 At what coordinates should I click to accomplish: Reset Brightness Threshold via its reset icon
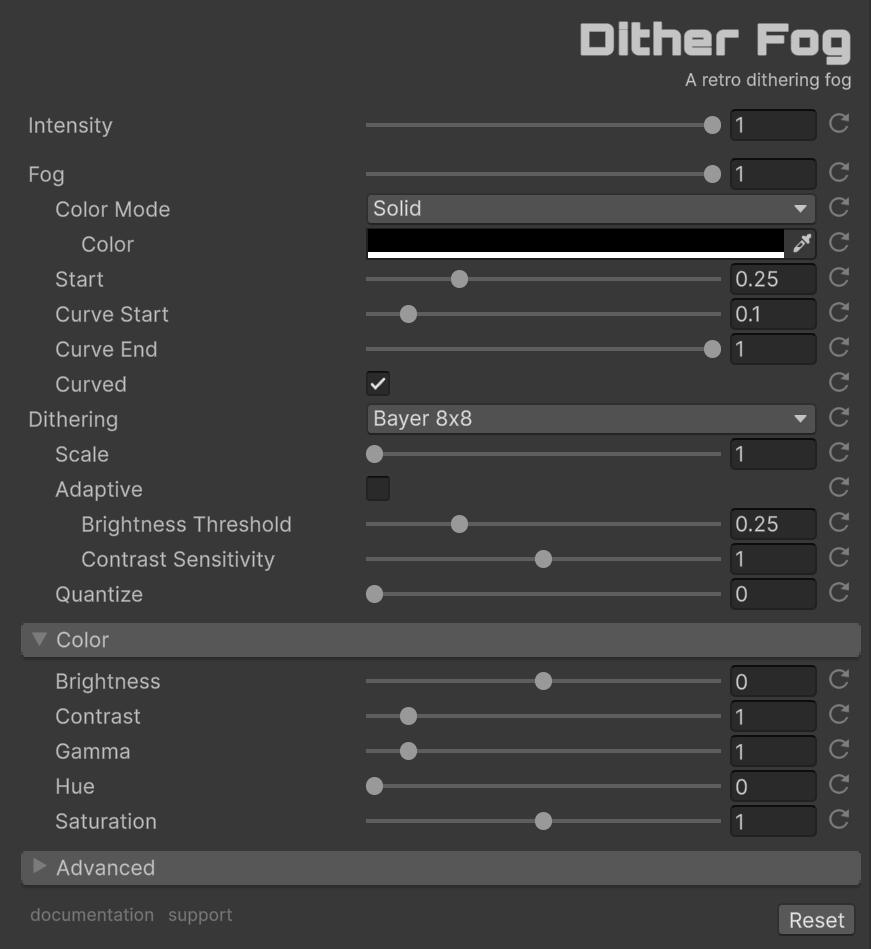pos(839,522)
